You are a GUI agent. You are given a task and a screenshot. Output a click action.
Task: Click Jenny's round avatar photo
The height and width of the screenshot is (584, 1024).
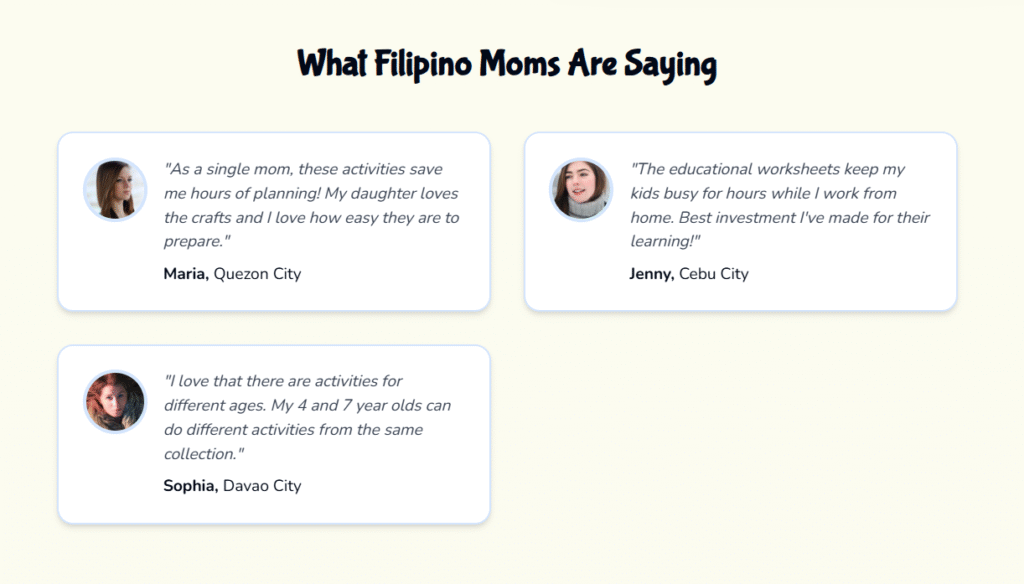[581, 189]
